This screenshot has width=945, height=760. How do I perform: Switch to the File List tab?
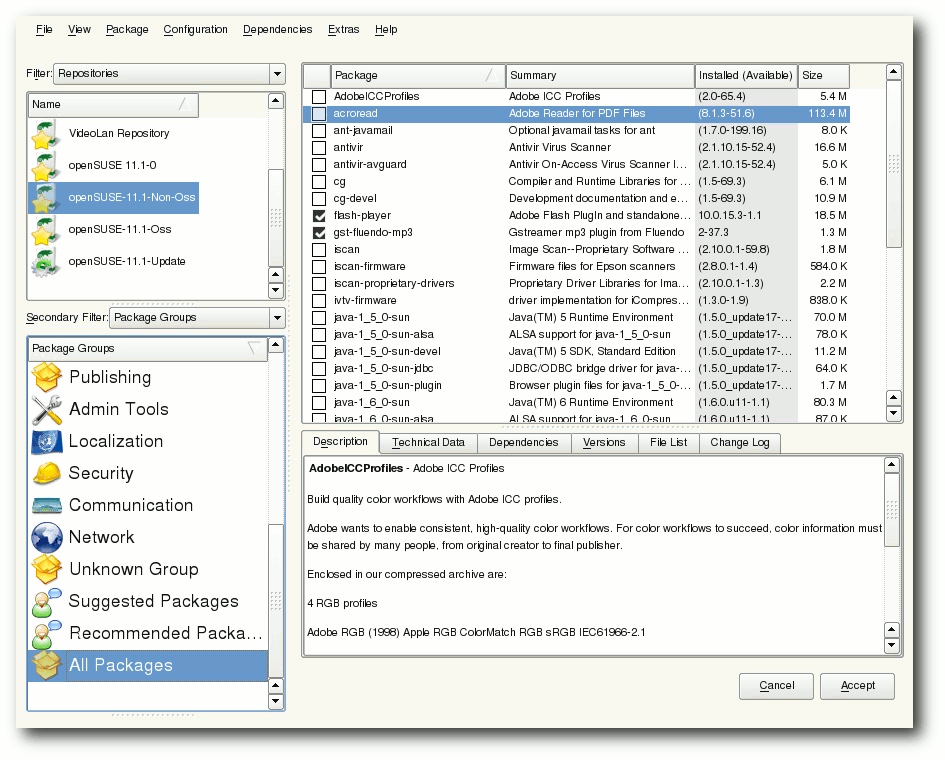(668, 443)
